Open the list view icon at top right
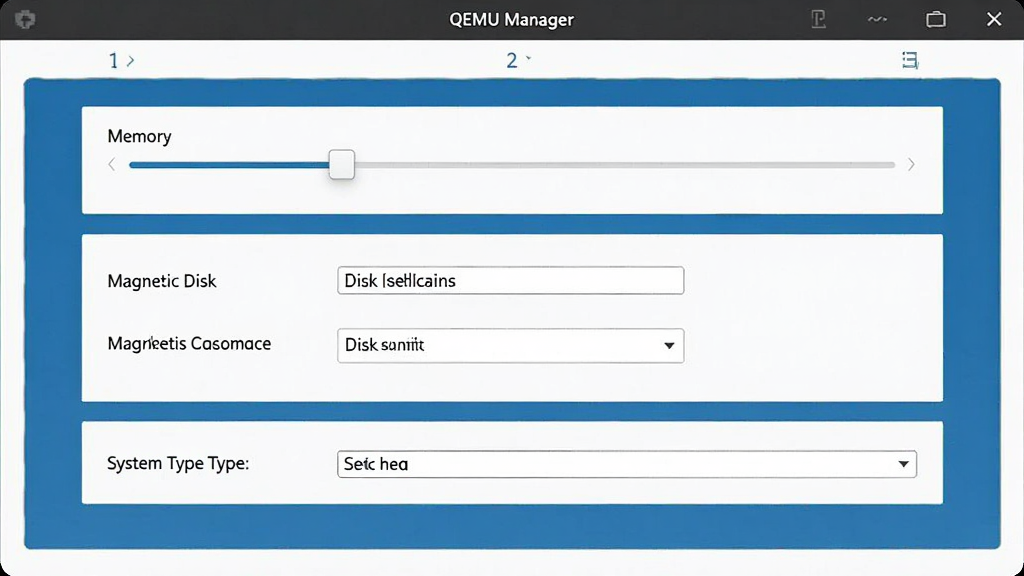The width and height of the screenshot is (1024, 576). [x=910, y=60]
